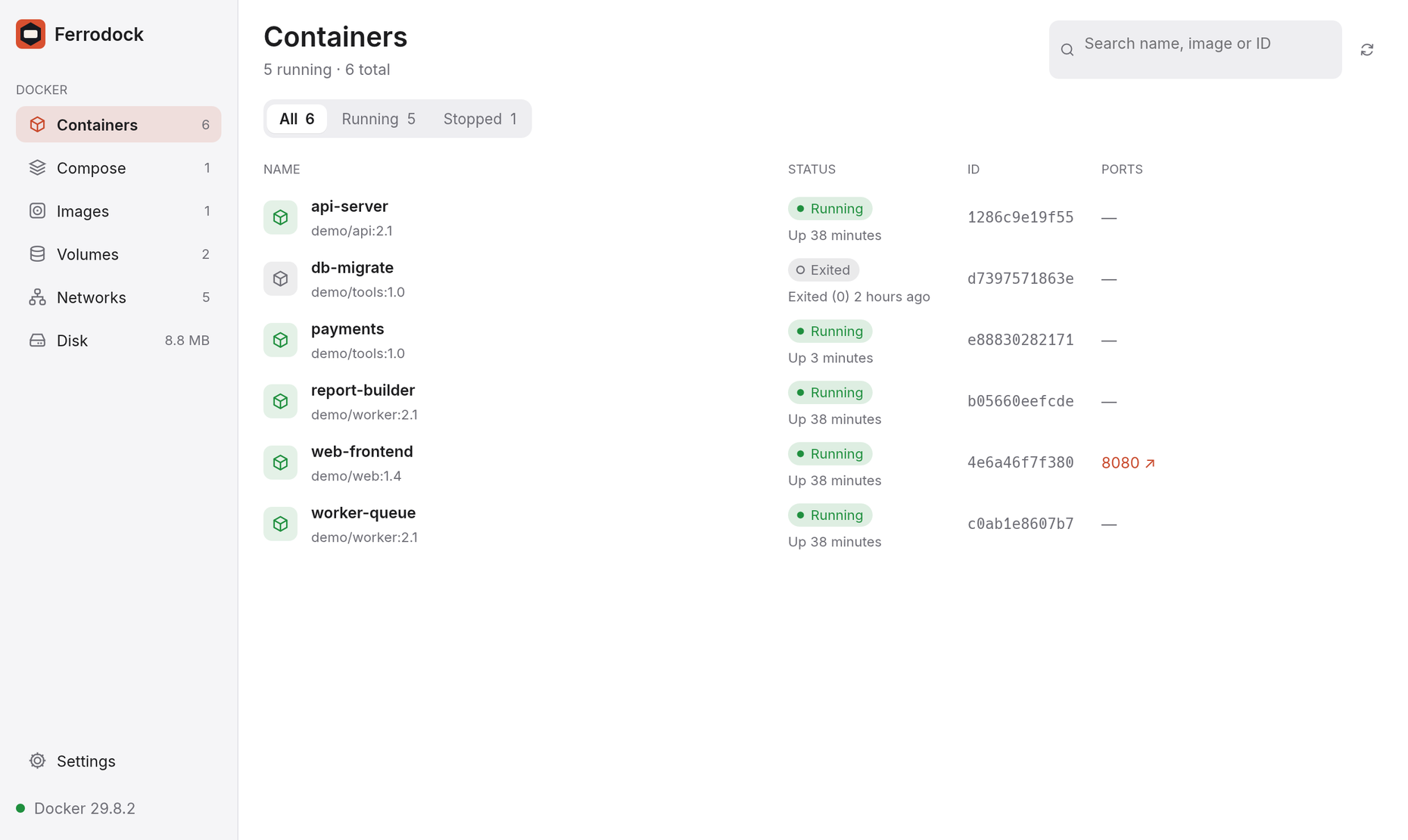Open Disk via its drive icon
This screenshot has width=1408, height=840.
pyautogui.click(x=37, y=341)
